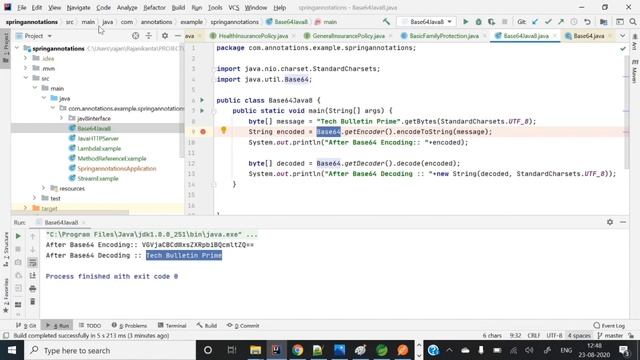Viewport: 640px width, 360px height.
Task: Select StreamExample in project tree
Action: pos(98,178)
